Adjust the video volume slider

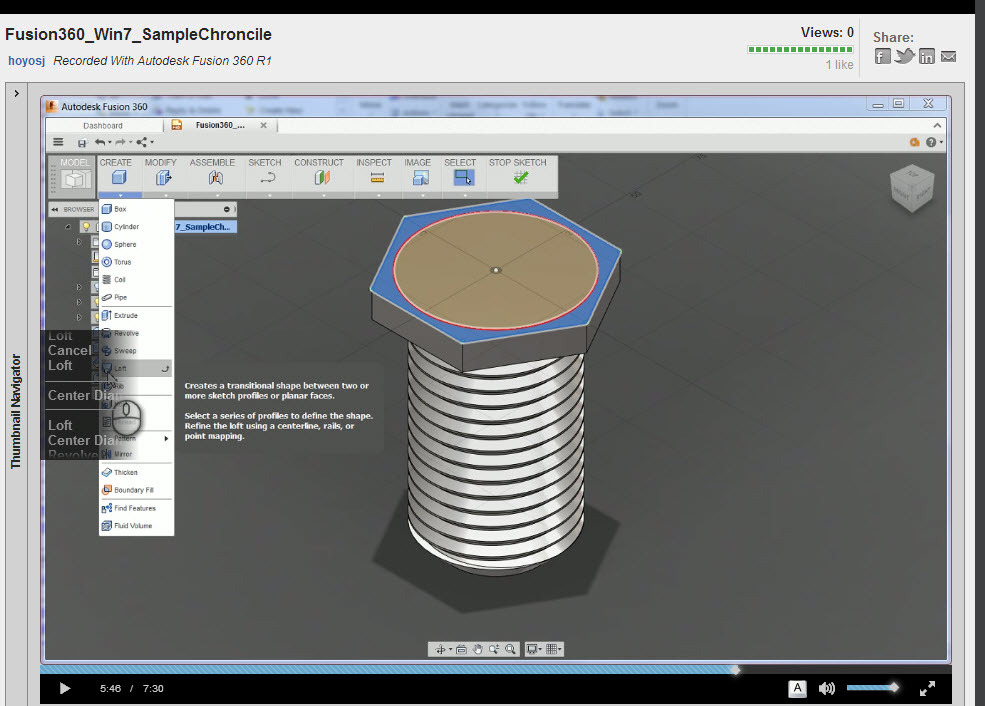[x=872, y=688]
